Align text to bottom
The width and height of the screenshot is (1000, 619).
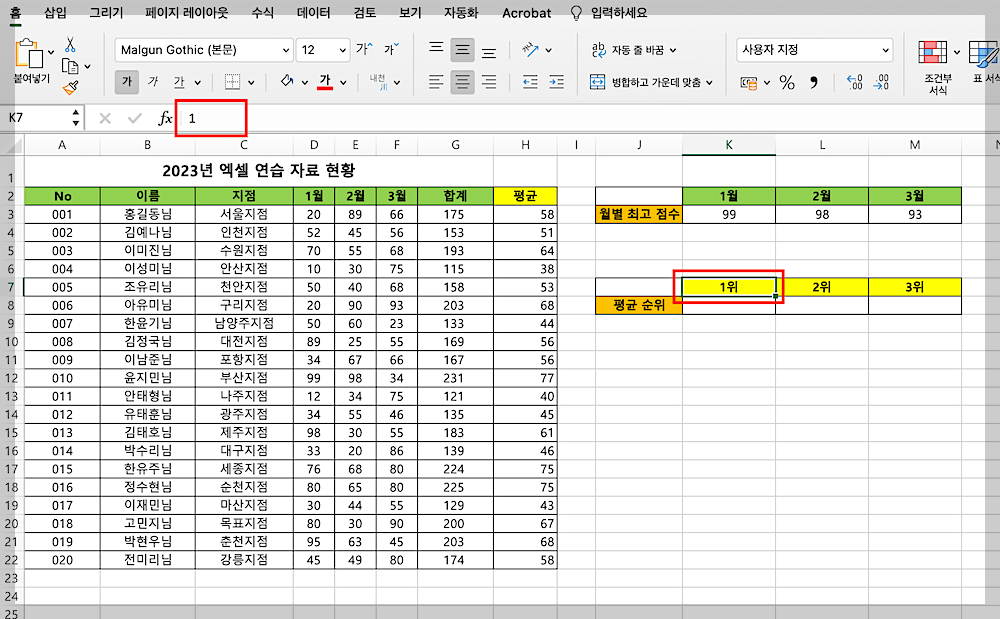coord(489,51)
